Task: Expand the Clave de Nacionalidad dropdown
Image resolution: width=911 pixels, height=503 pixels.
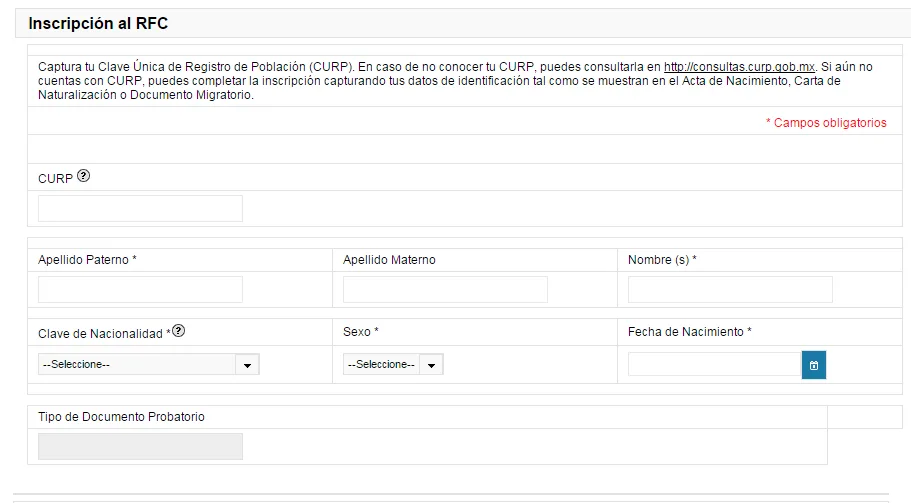Action: pyautogui.click(x=149, y=364)
